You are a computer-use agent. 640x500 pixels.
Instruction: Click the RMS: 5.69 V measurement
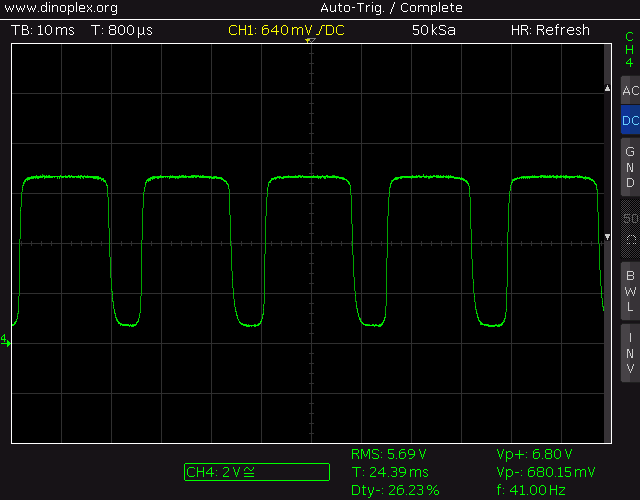tap(389, 455)
